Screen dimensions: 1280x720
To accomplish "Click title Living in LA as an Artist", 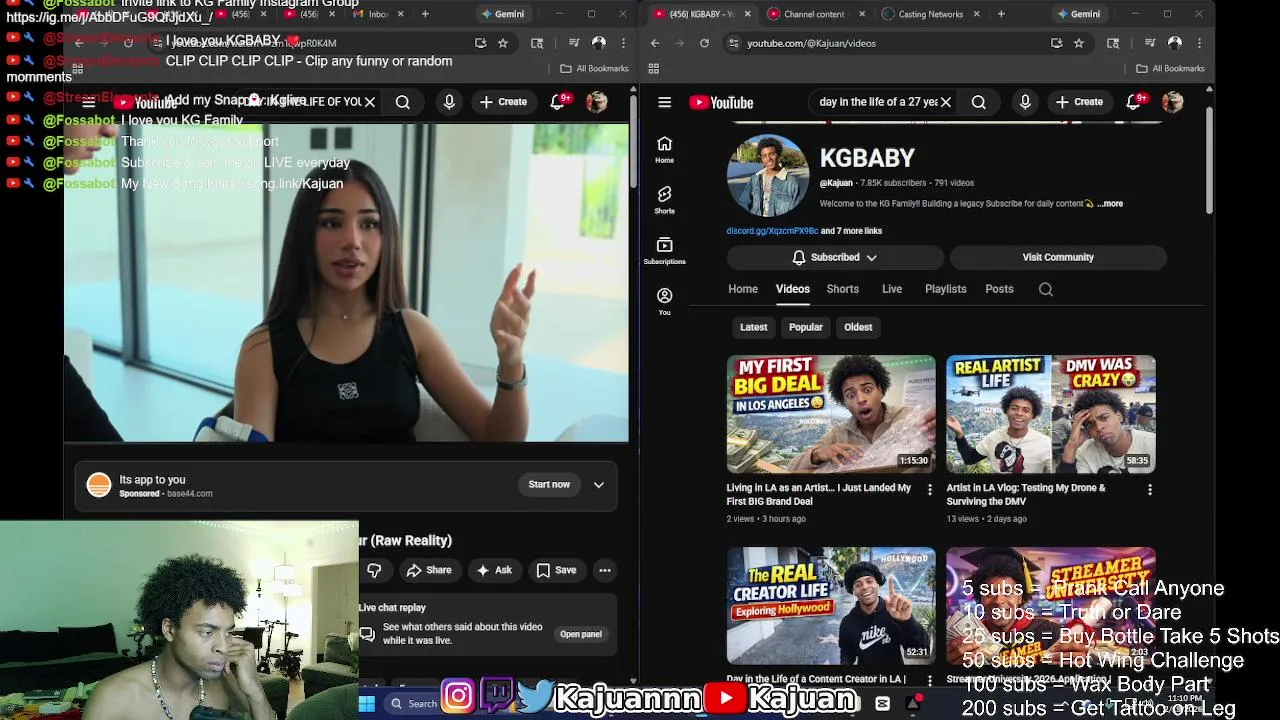I will pyautogui.click(x=818, y=495).
